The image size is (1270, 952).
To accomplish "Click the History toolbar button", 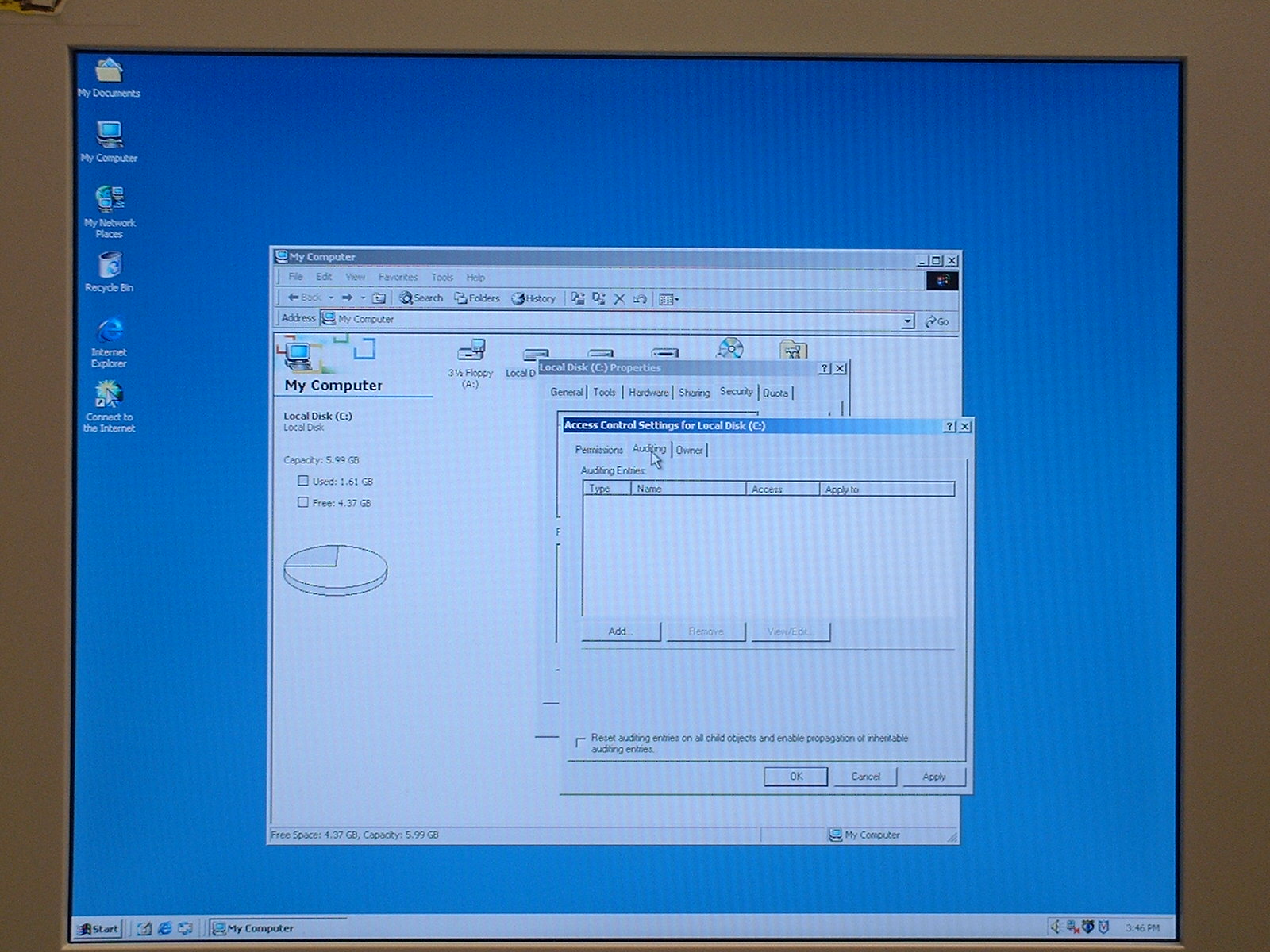I will pyautogui.click(x=533, y=299).
